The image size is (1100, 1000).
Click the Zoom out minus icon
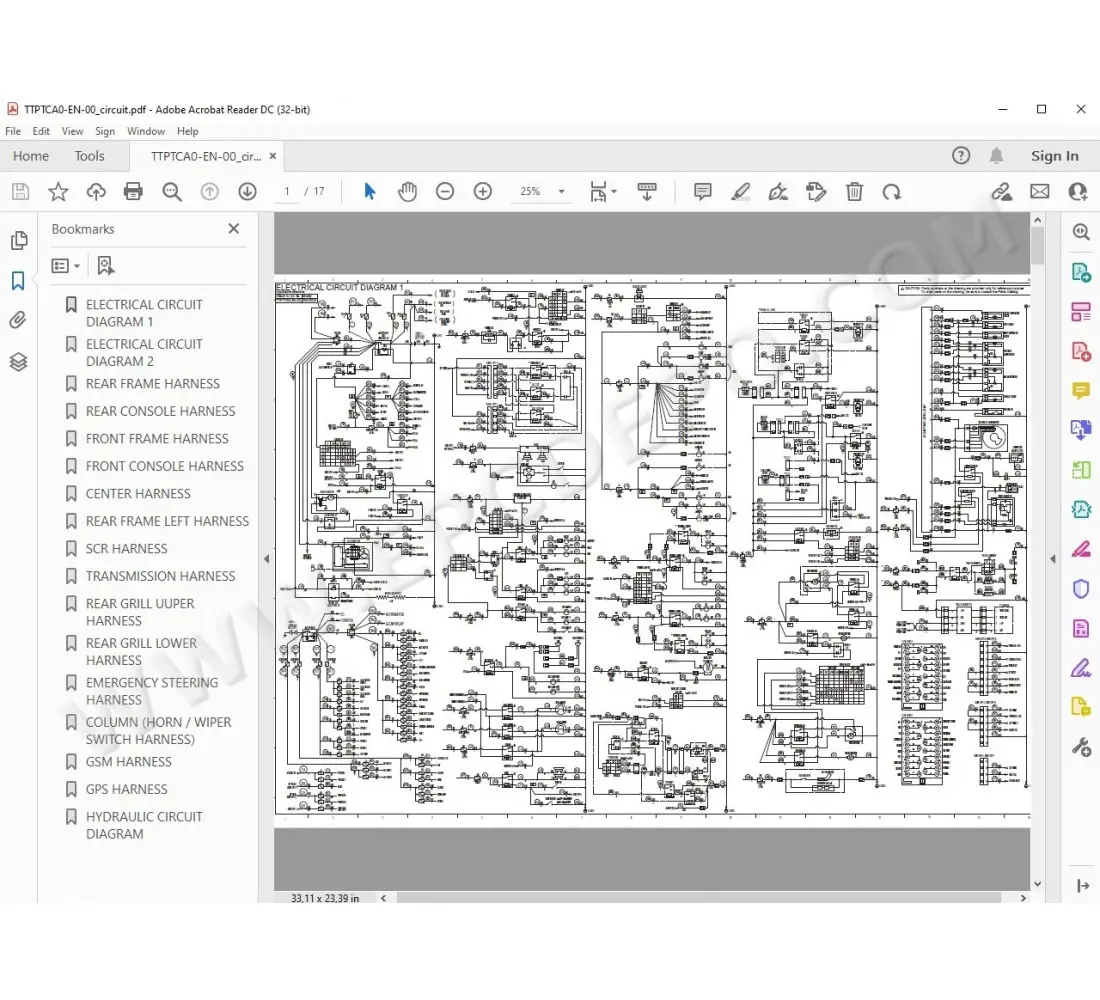pos(445,191)
